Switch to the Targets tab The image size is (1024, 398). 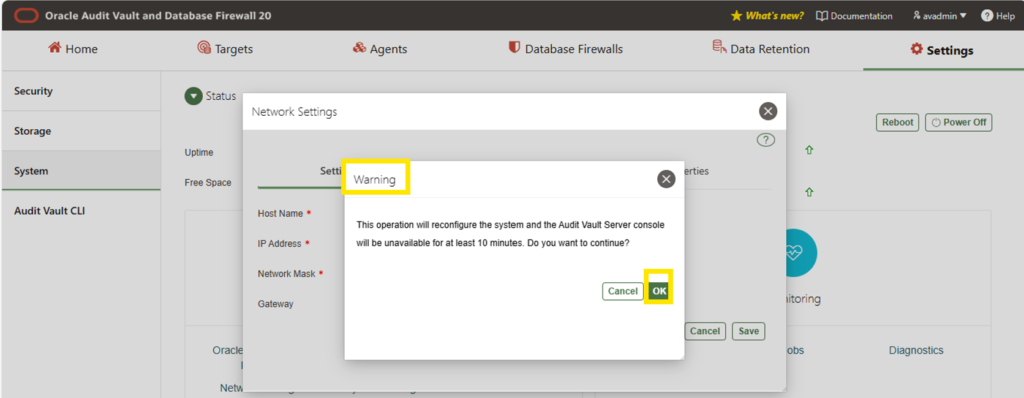pyautogui.click(x=225, y=49)
